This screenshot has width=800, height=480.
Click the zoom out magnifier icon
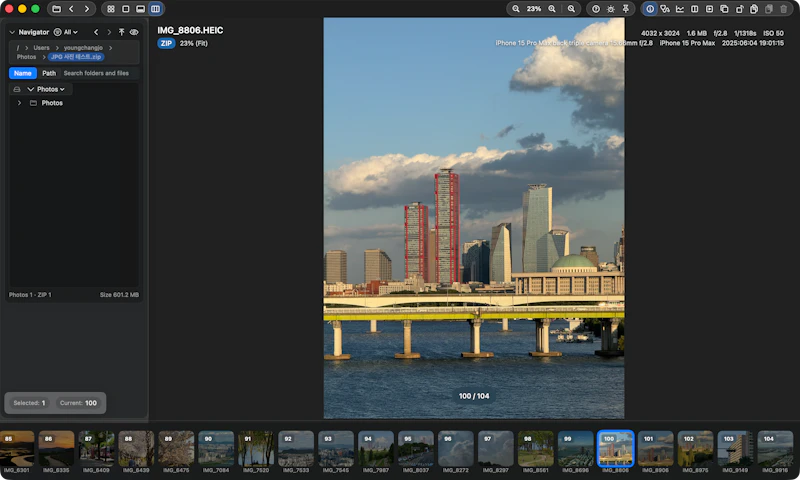[516, 9]
